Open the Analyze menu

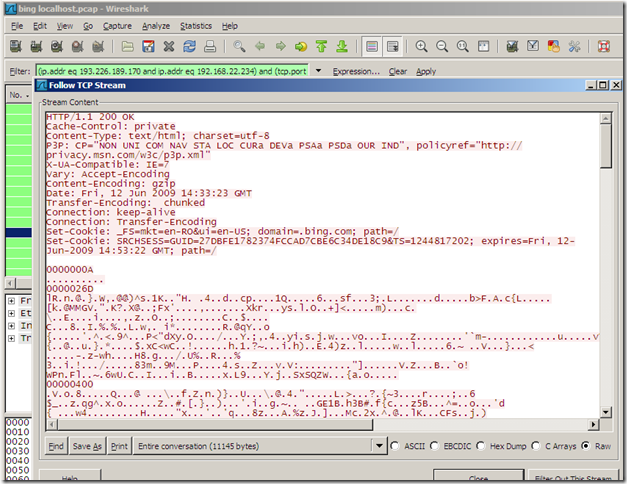[156, 26]
